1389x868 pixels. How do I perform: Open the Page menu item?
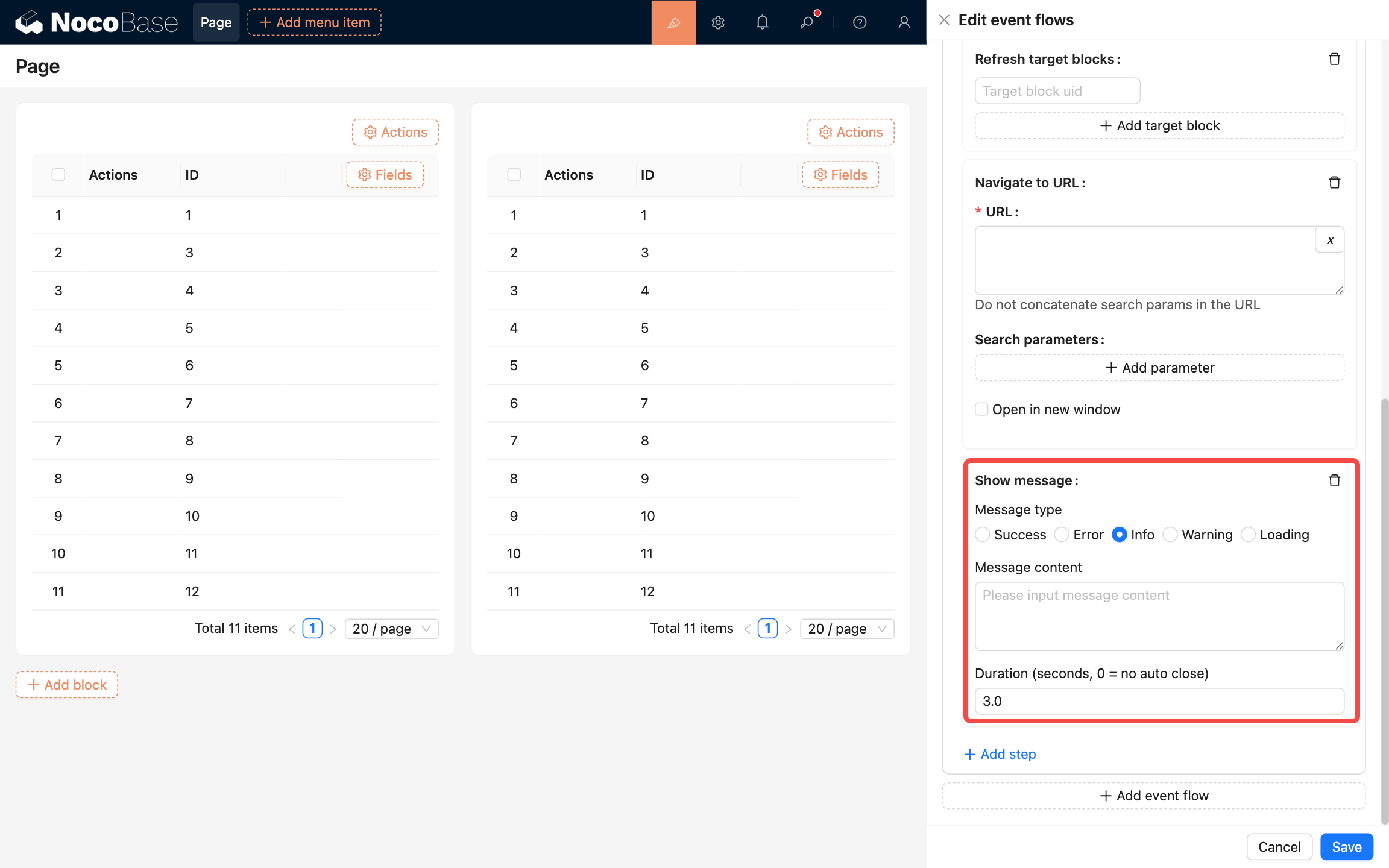click(216, 22)
